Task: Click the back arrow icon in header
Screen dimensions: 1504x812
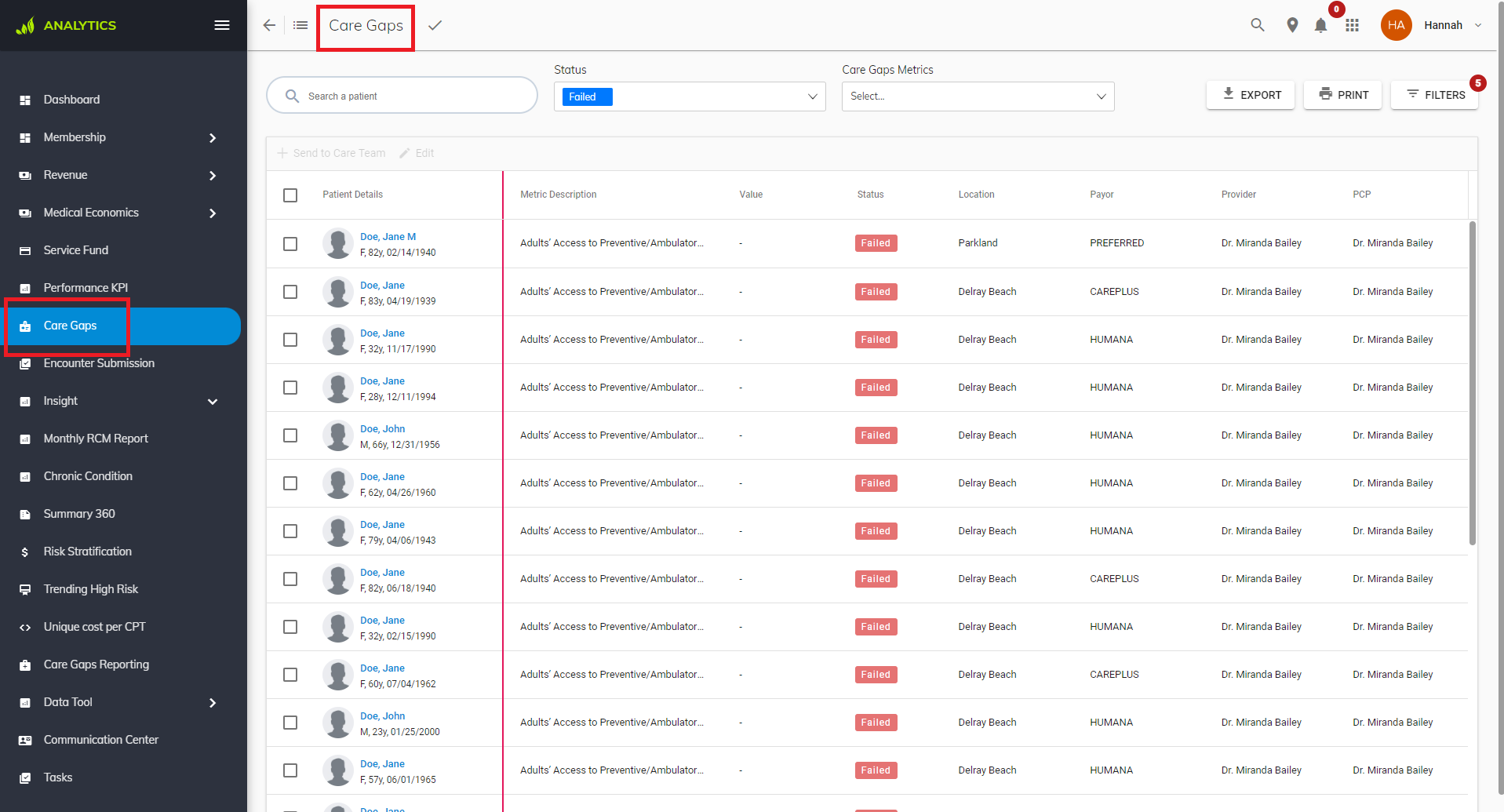Action: tap(269, 25)
